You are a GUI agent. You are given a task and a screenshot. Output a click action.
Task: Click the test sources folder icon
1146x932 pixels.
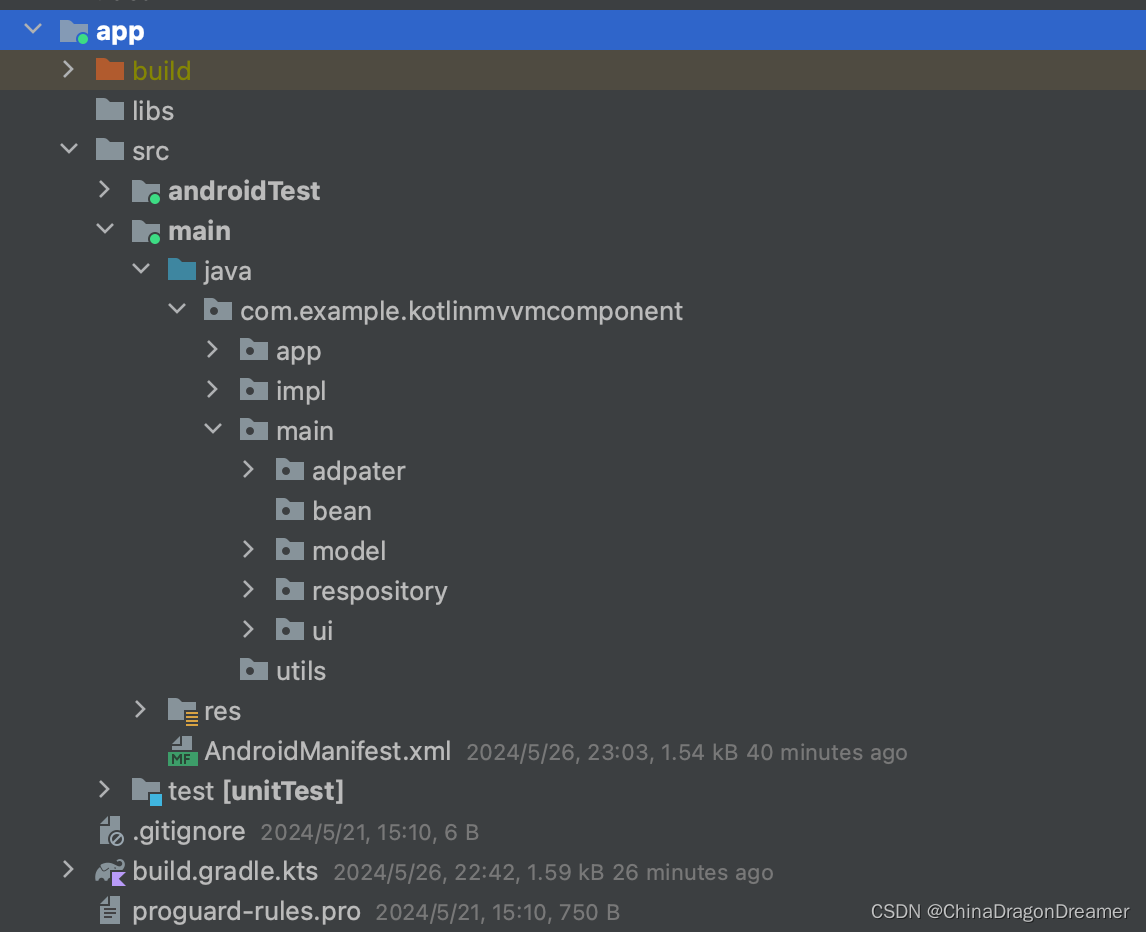(x=146, y=790)
